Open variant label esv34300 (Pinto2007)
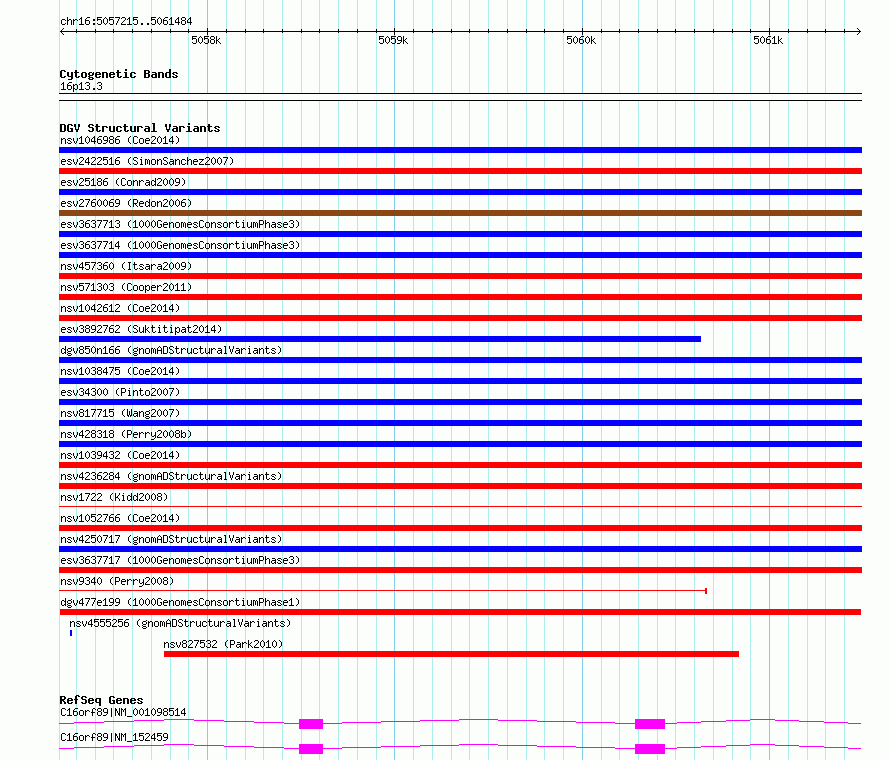This screenshot has width=890, height=760. click(x=120, y=392)
